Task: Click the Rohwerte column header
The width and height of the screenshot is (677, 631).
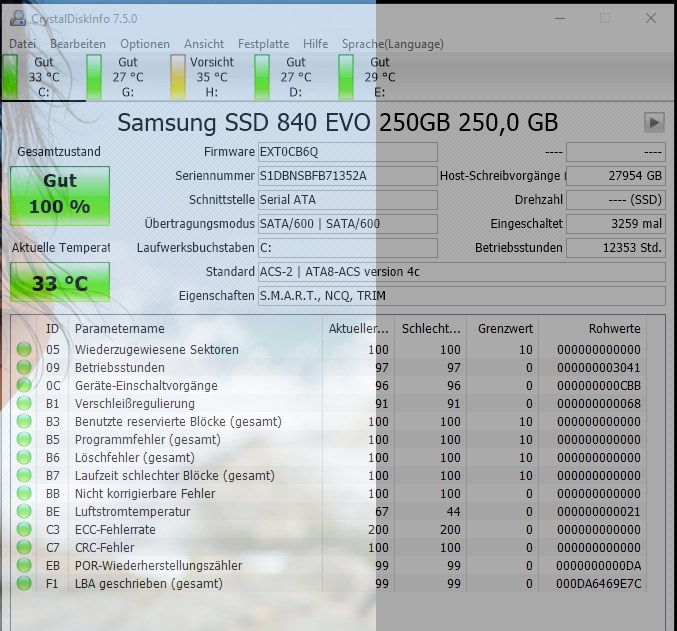Action: coord(615,328)
